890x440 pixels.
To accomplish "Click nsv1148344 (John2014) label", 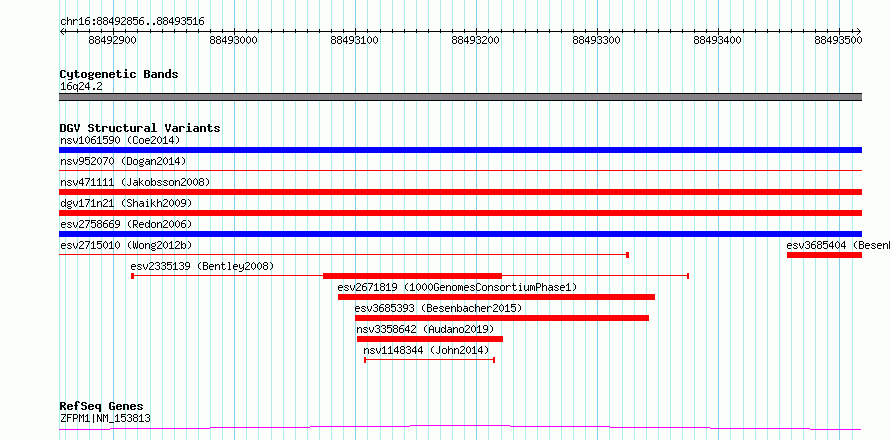I will click(x=426, y=350).
